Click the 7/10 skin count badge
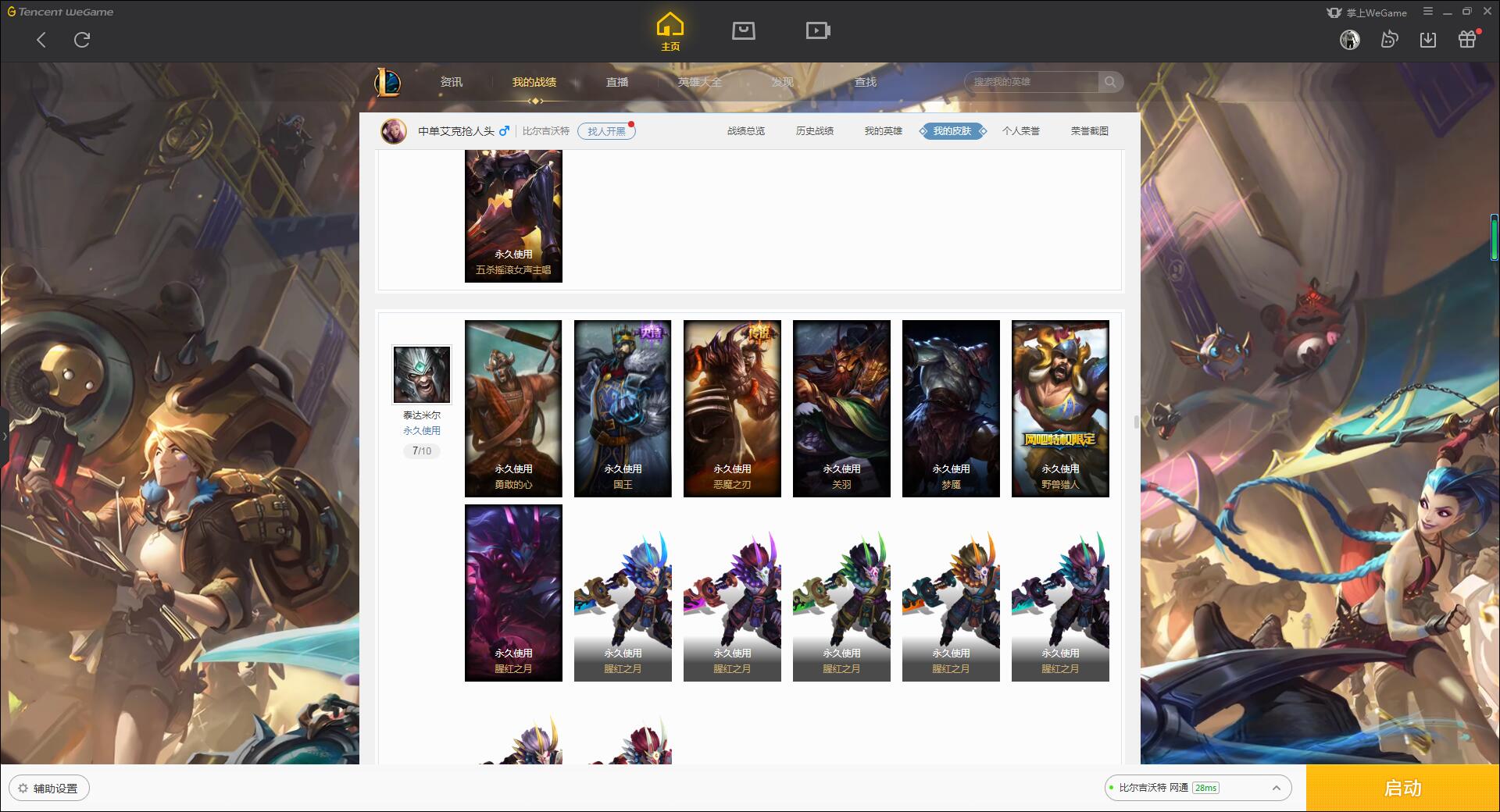1500x812 pixels. [422, 451]
